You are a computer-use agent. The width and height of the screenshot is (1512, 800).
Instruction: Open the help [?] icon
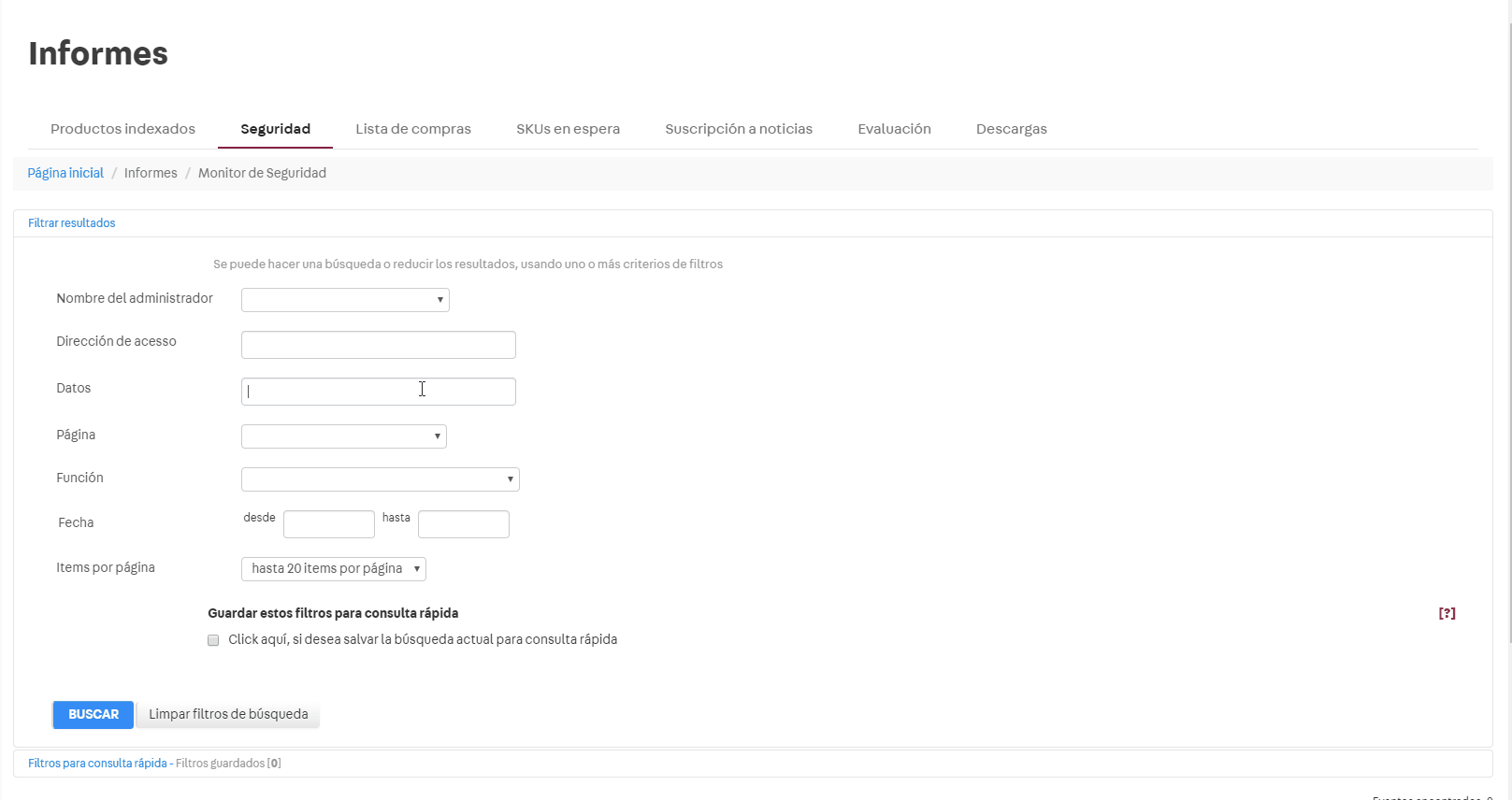[1447, 613]
